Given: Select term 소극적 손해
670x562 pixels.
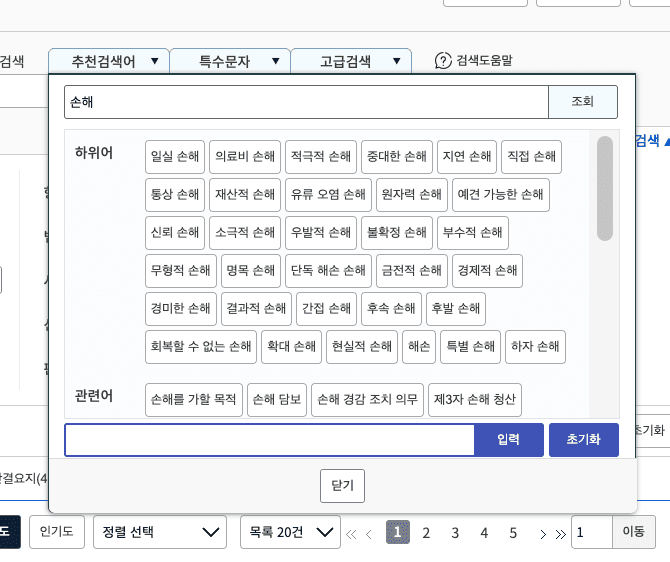Looking at the screenshot, I should coord(245,233).
